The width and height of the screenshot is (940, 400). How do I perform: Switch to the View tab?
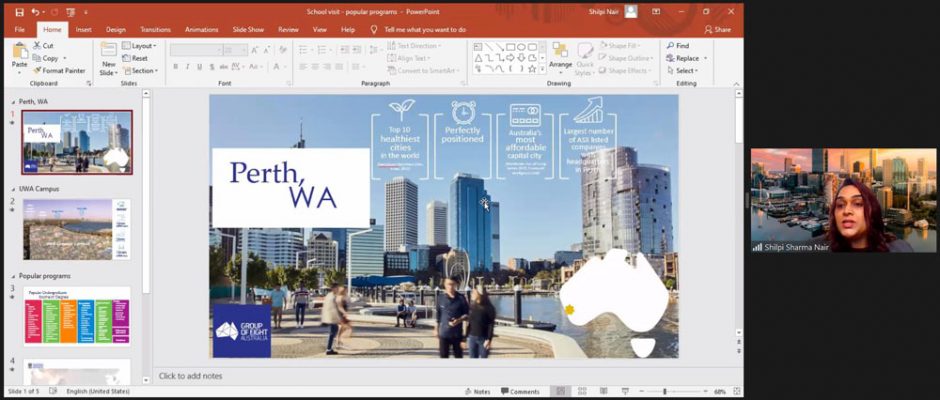tap(320, 29)
